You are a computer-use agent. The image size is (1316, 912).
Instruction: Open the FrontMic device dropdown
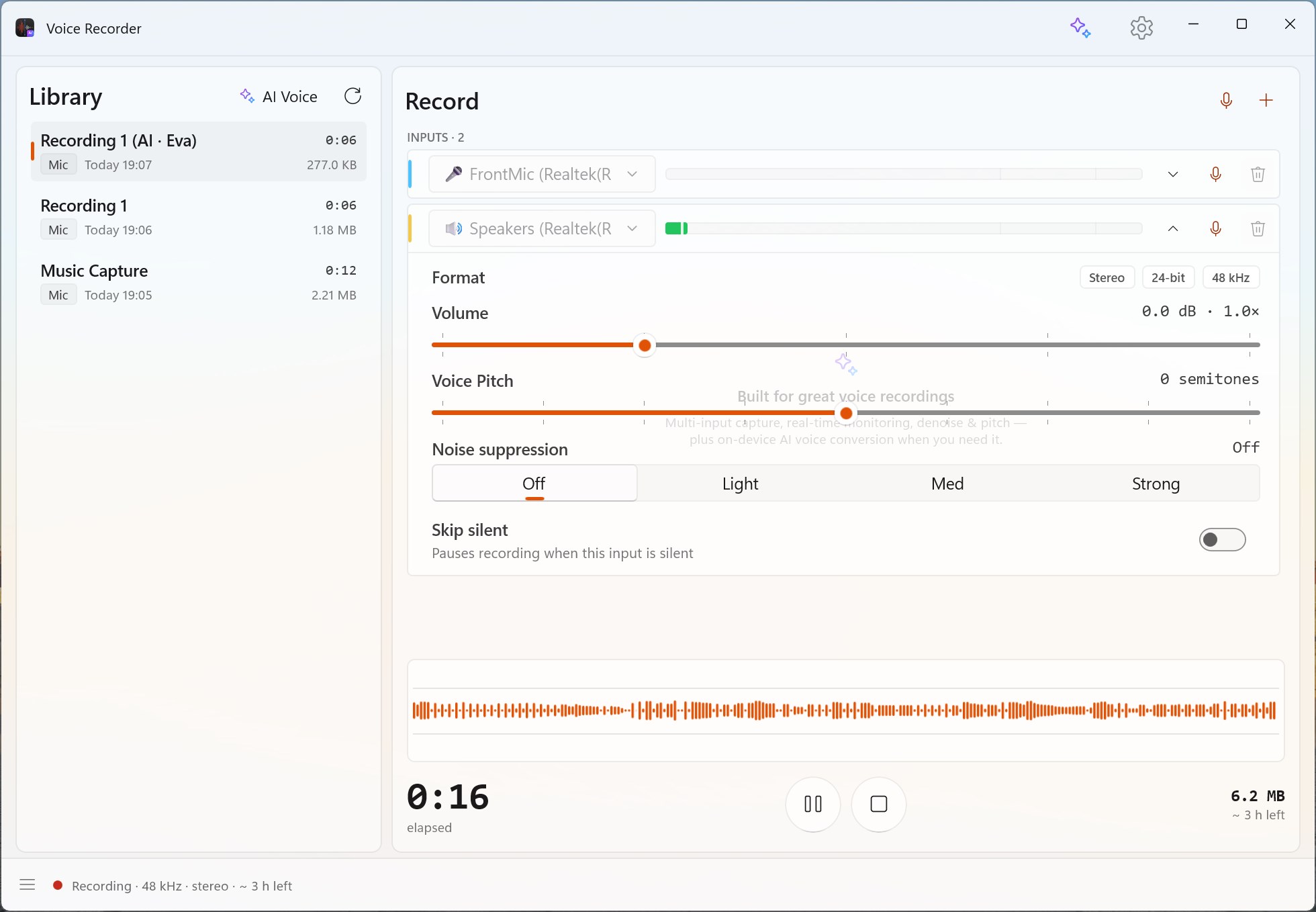click(x=542, y=175)
